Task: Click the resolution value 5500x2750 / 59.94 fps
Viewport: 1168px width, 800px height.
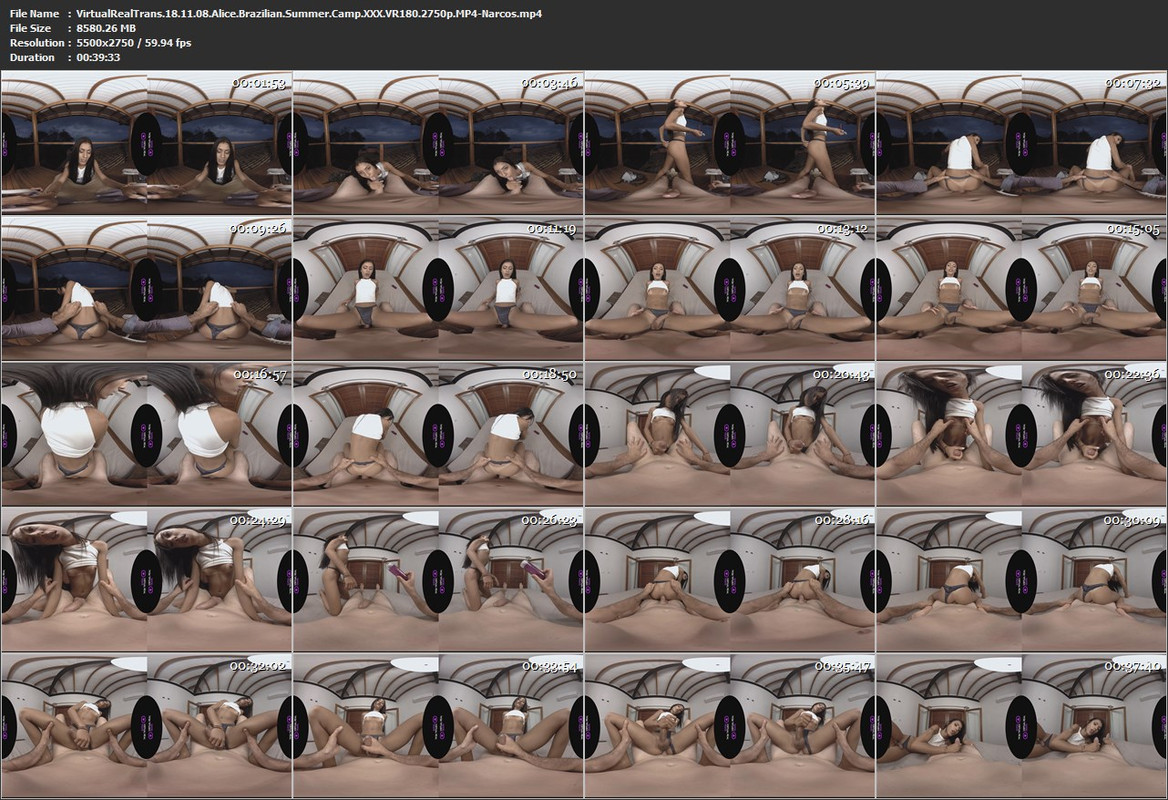Action: point(134,43)
